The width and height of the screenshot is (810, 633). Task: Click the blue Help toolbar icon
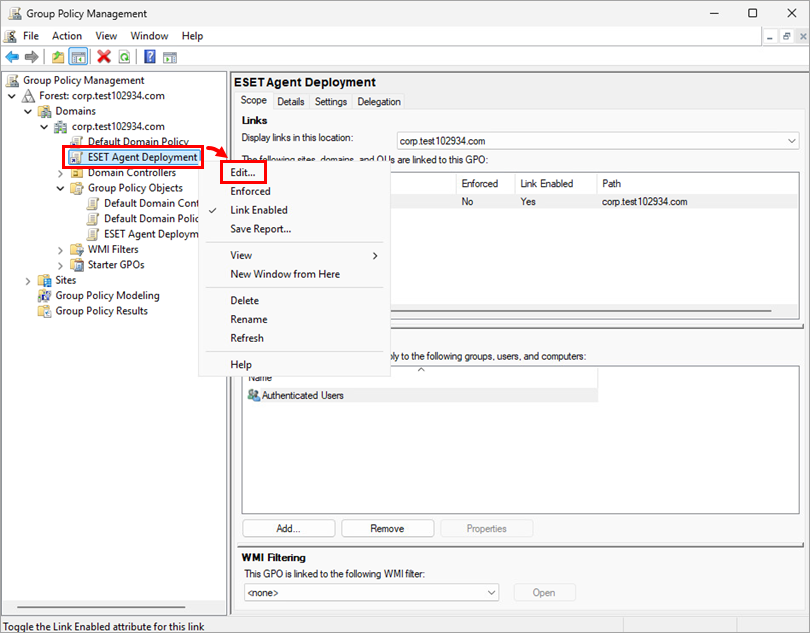pyautogui.click(x=150, y=57)
